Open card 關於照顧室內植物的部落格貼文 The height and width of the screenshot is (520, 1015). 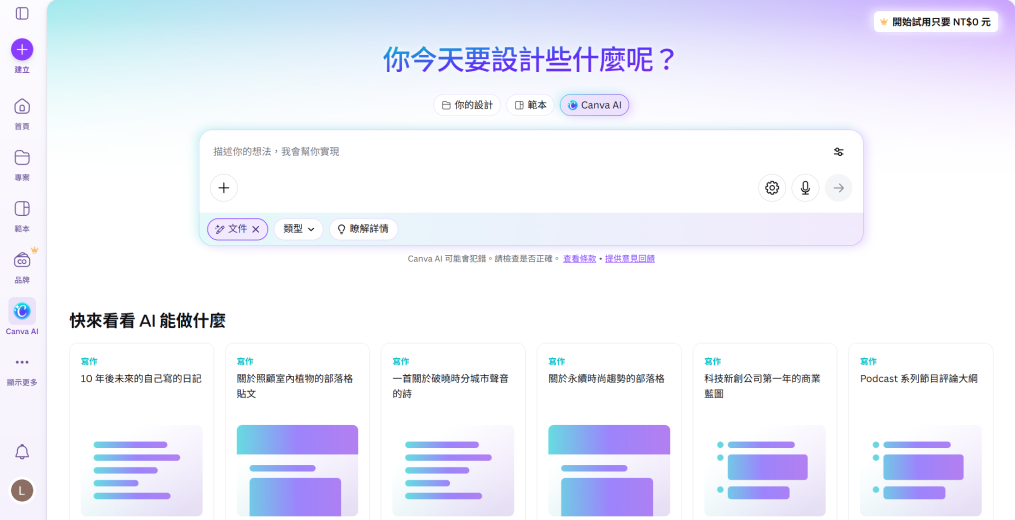(297, 431)
